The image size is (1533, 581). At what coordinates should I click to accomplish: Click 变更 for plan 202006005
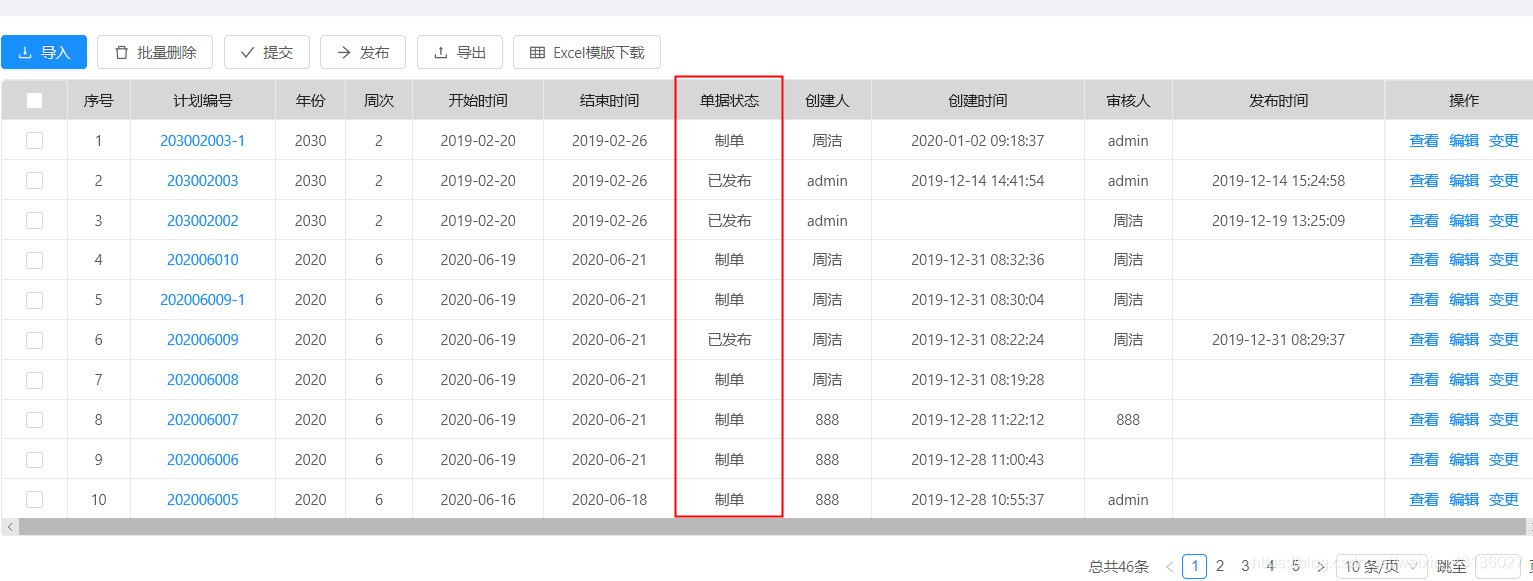pyautogui.click(x=1504, y=500)
